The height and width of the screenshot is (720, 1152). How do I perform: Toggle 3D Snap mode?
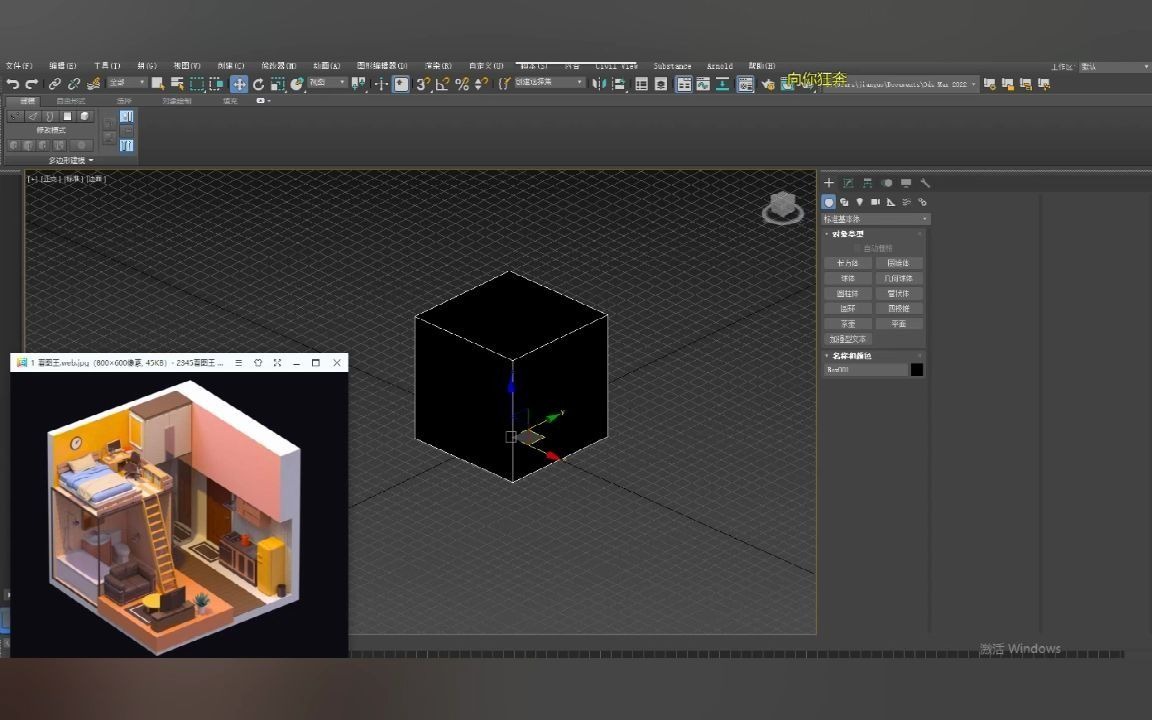click(426, 84)
